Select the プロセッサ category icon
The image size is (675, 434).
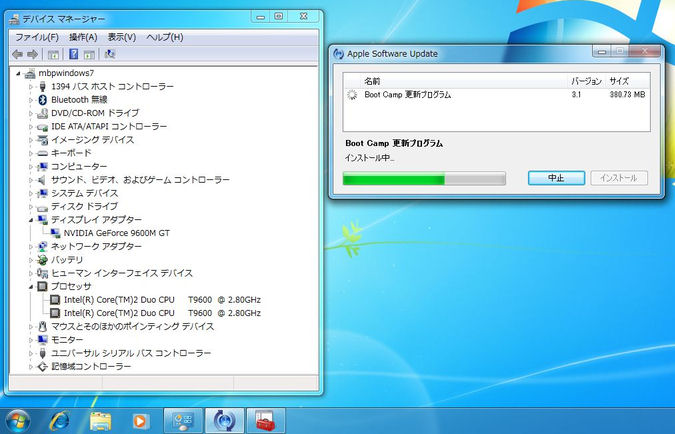(42, 286)
